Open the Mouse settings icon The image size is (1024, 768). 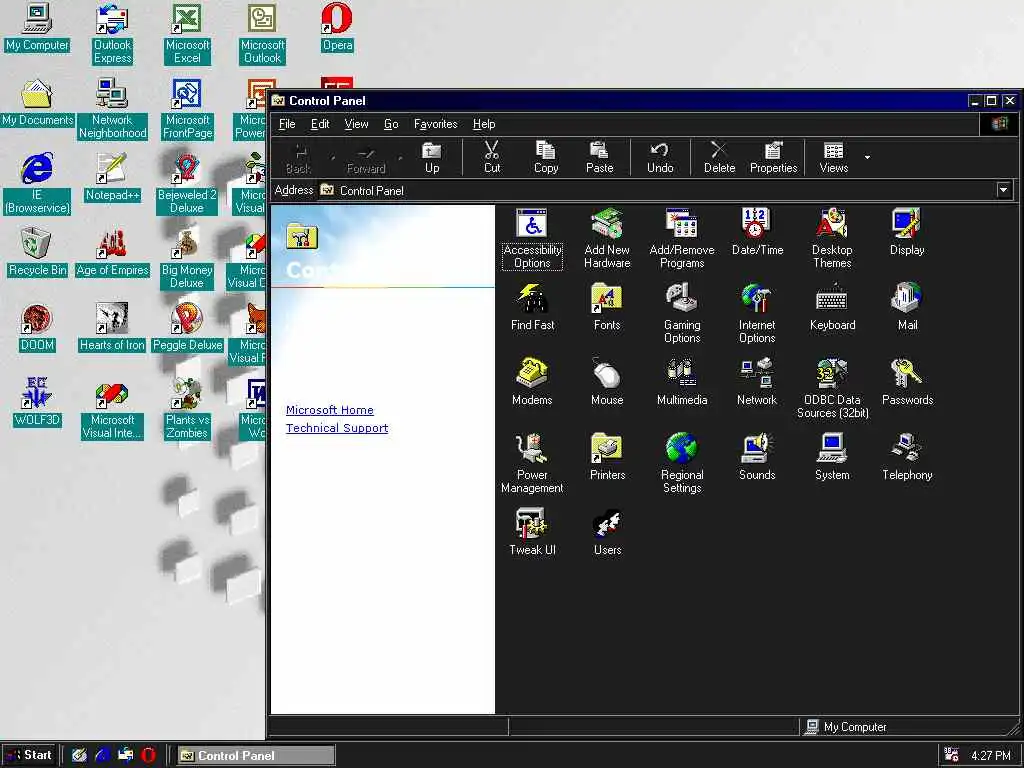(607, 382)
